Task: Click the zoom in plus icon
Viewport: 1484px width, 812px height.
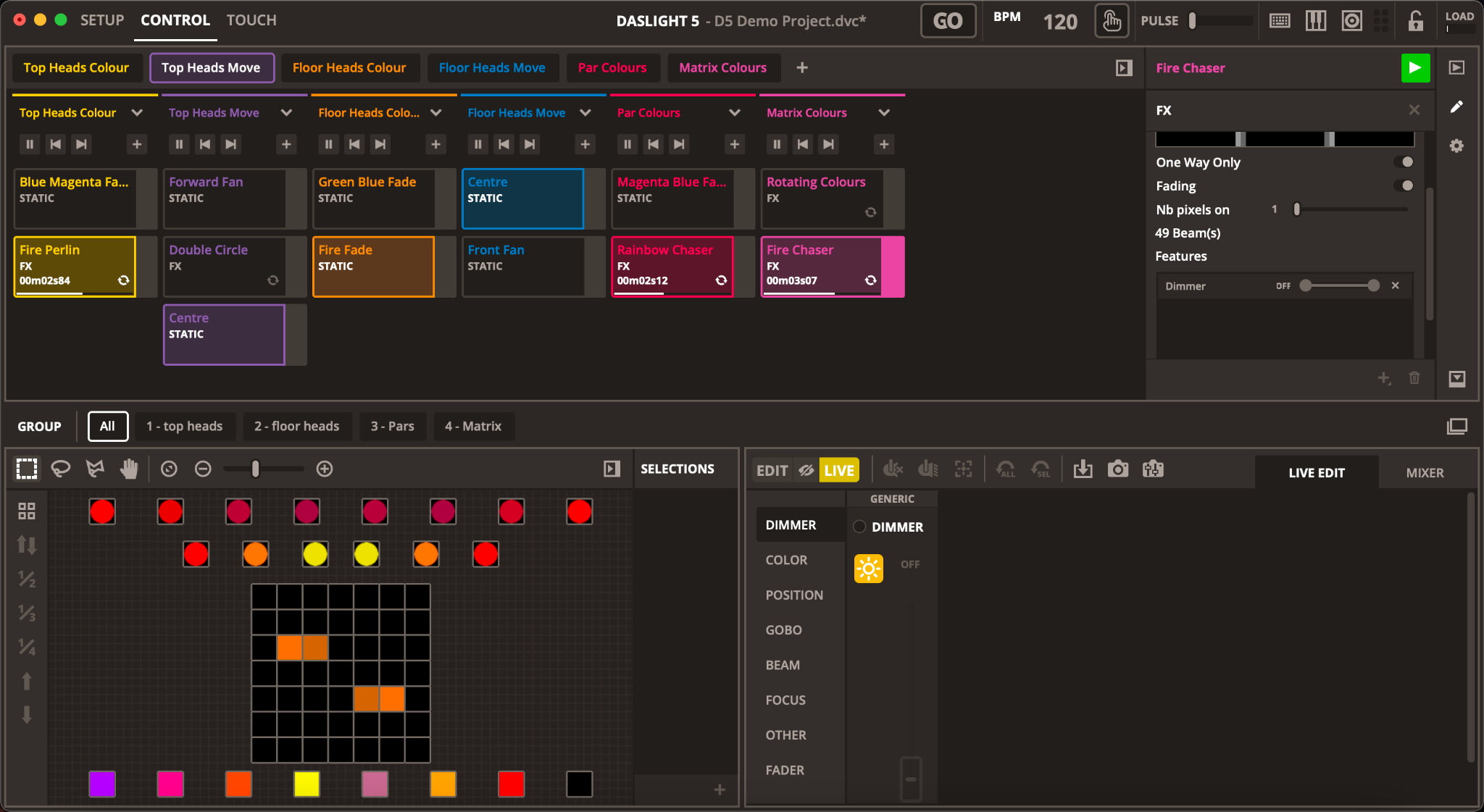Action: tap(325, 469)
